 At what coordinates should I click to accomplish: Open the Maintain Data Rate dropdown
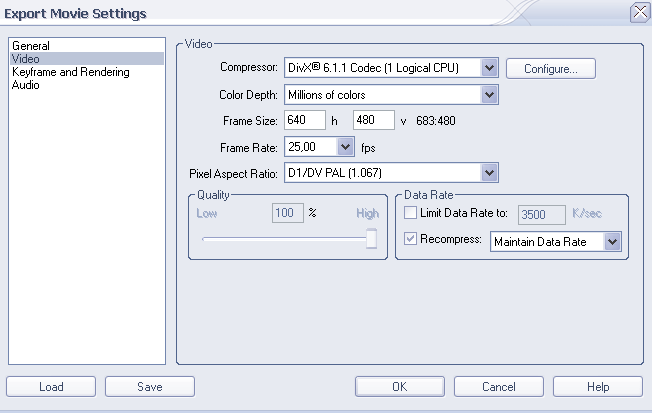[556, 242]
